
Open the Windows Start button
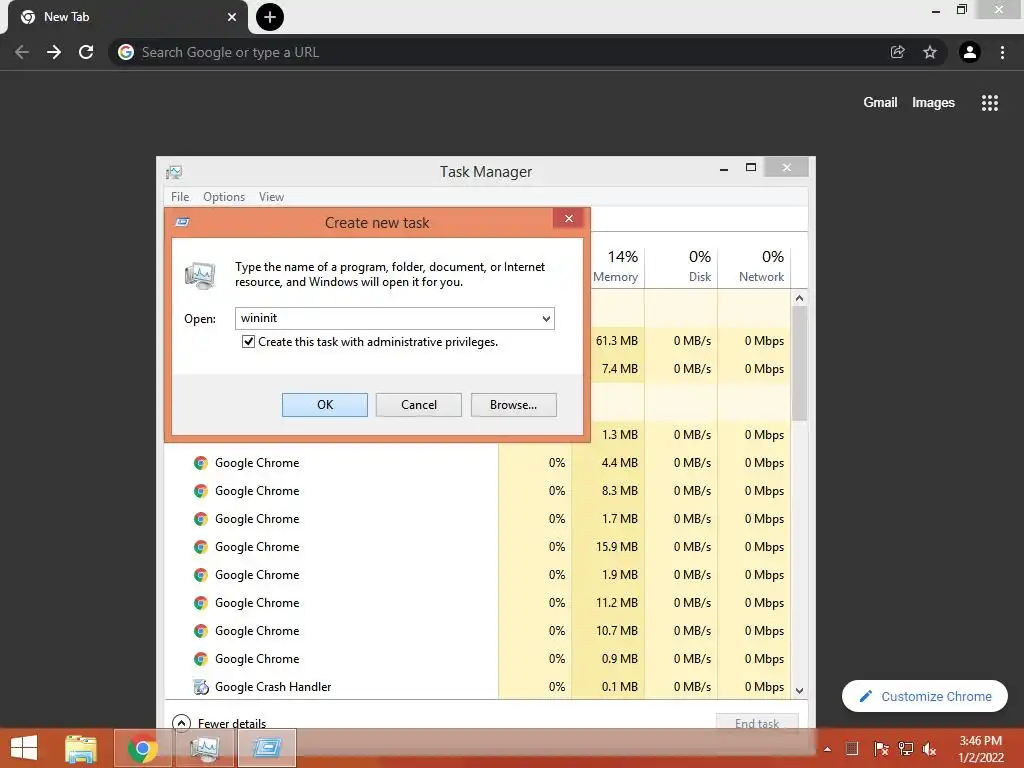[24, 748]
